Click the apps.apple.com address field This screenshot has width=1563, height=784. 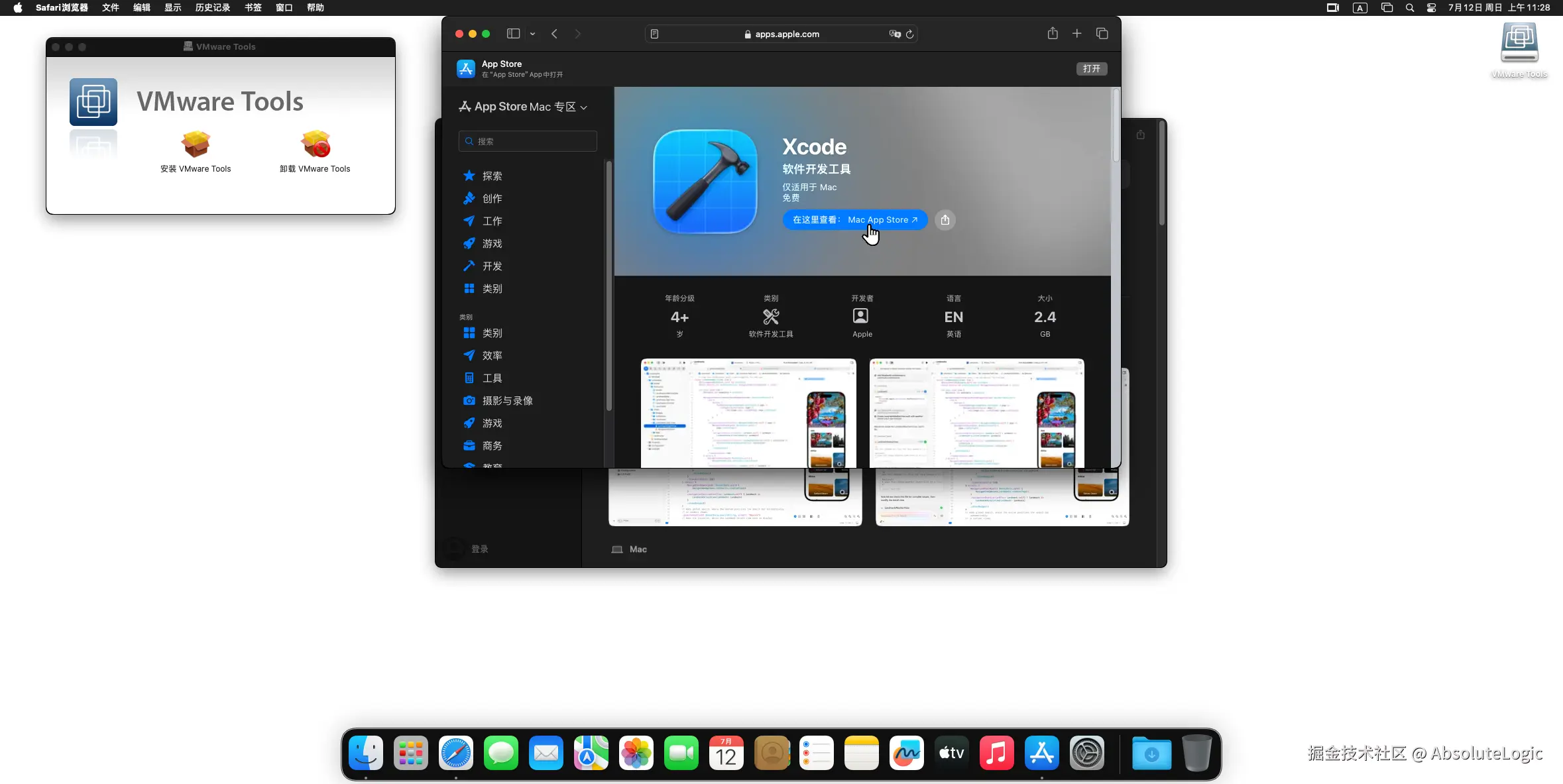(781, 34)
